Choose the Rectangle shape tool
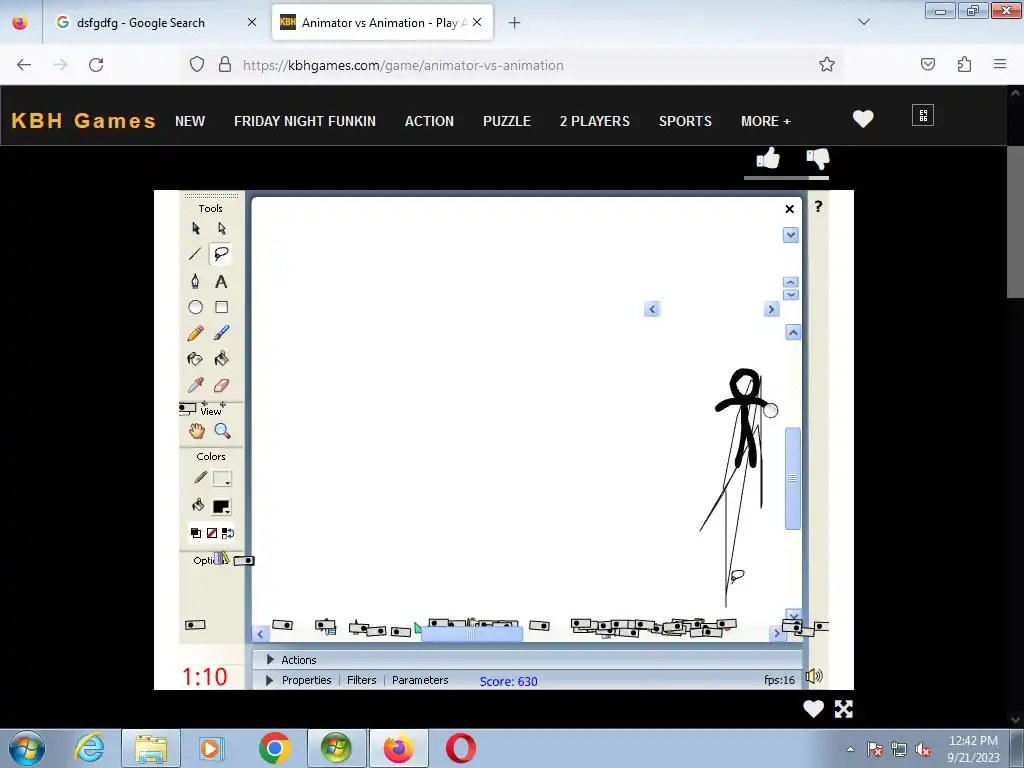 click(221, 307)
